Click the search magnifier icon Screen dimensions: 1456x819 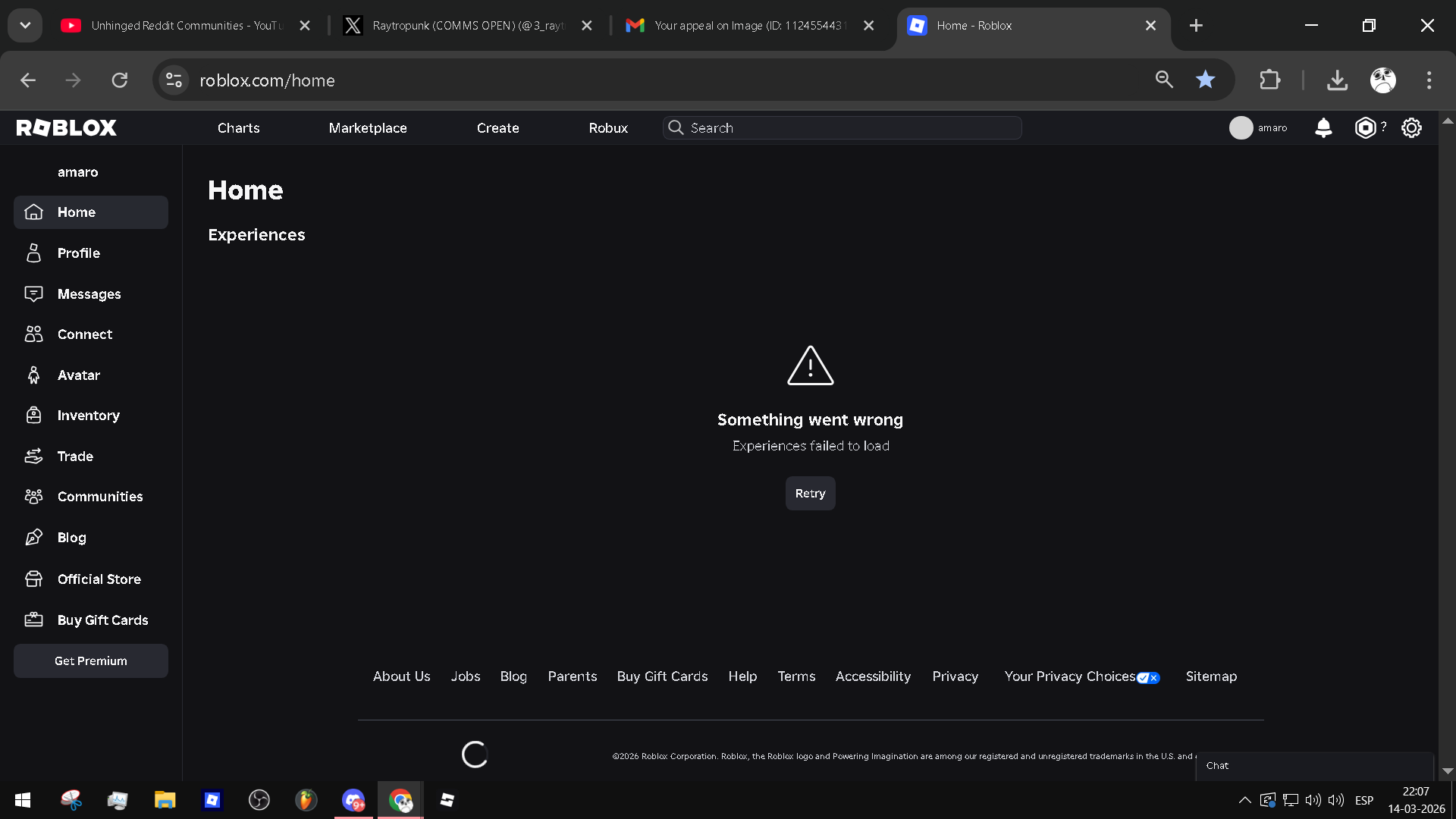tap(676, 127)
